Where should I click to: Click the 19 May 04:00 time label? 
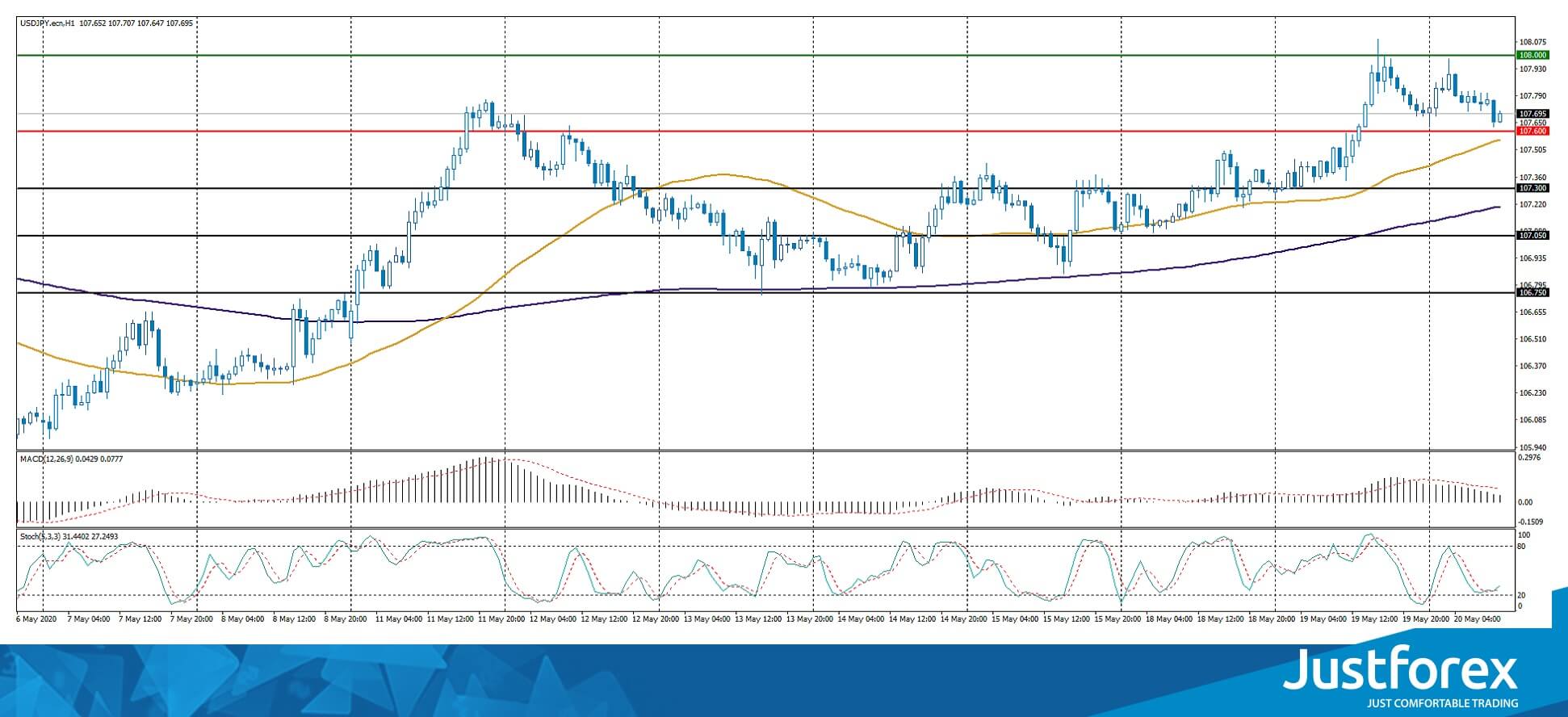[x=1325, y=619]
